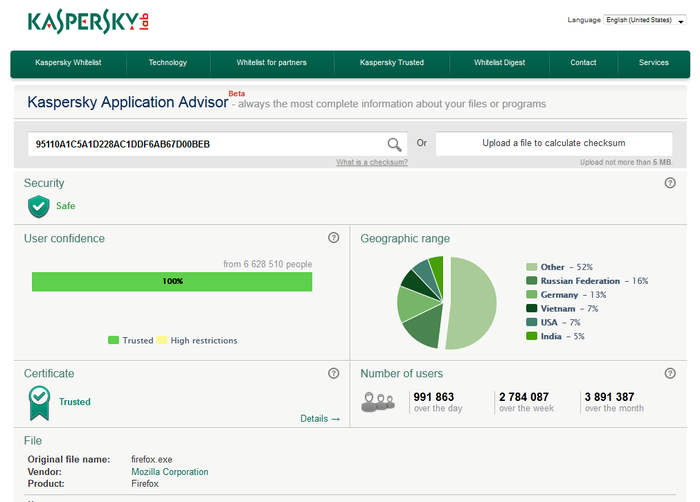Click the red 'Beta' label
Screen dimensions: 700x502
tap(237, 94)
